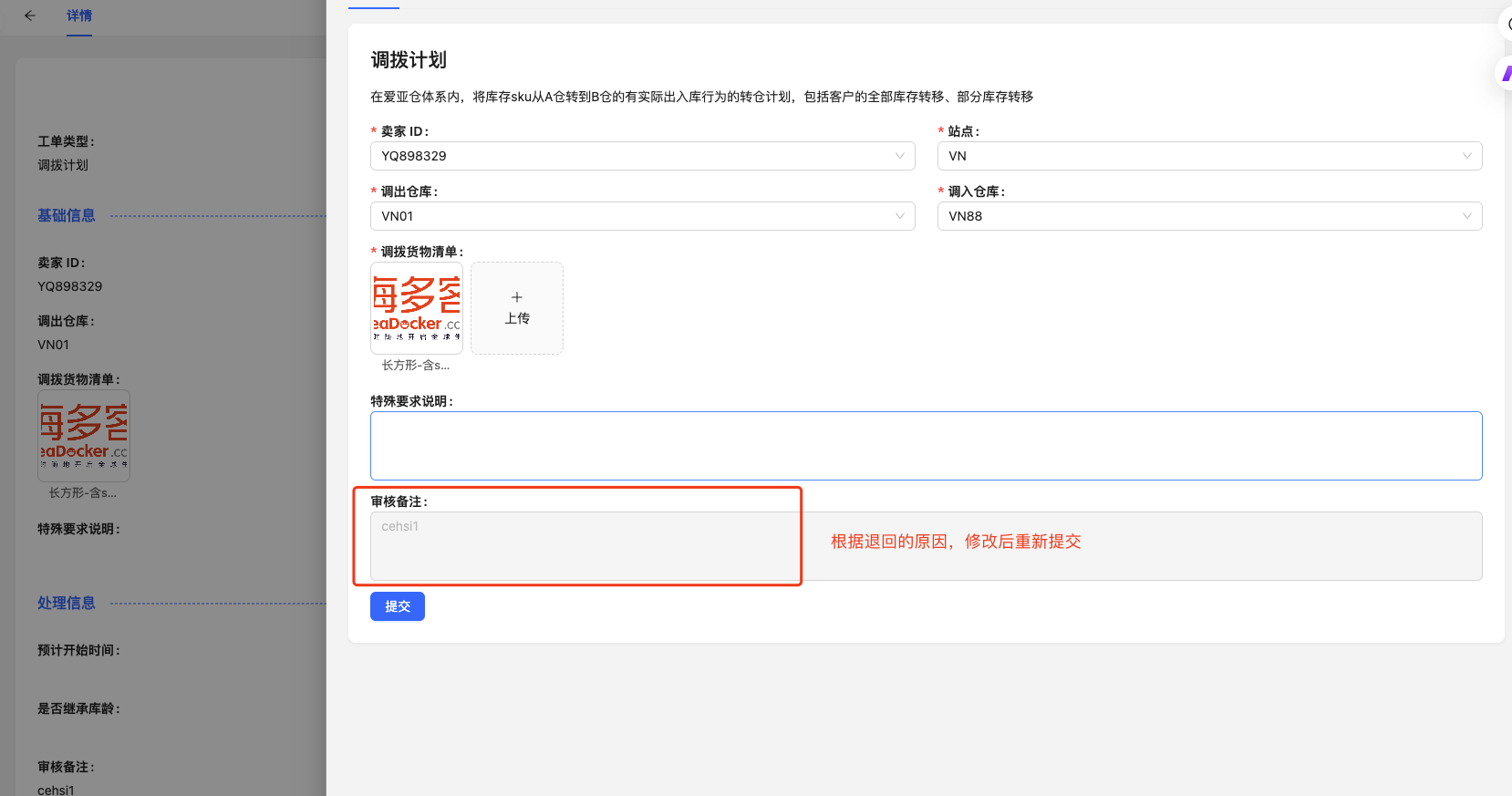This screenshot has width=1512, height=796.
Task: Open the 卖家 ID dropdown showing YQ898329
Action: tap(642, 156)
